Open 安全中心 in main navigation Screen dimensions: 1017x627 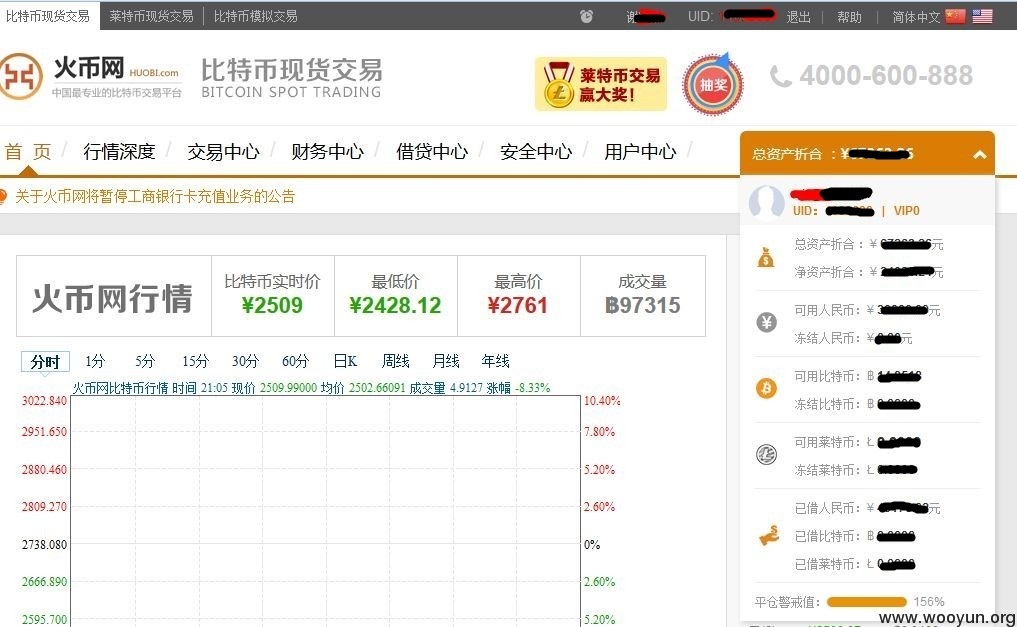tap(536, 152)
